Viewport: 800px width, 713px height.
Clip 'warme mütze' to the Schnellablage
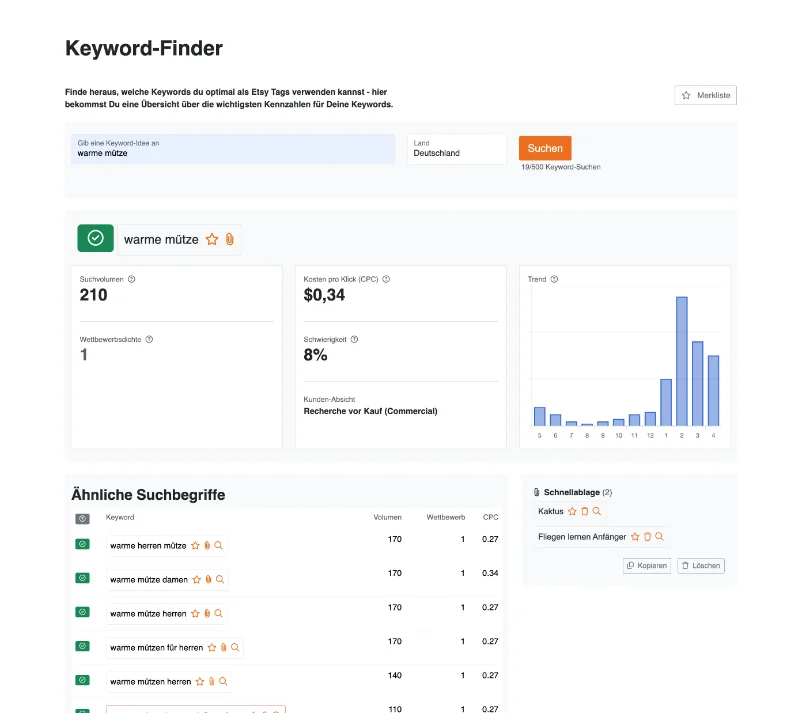click(229, 239)
